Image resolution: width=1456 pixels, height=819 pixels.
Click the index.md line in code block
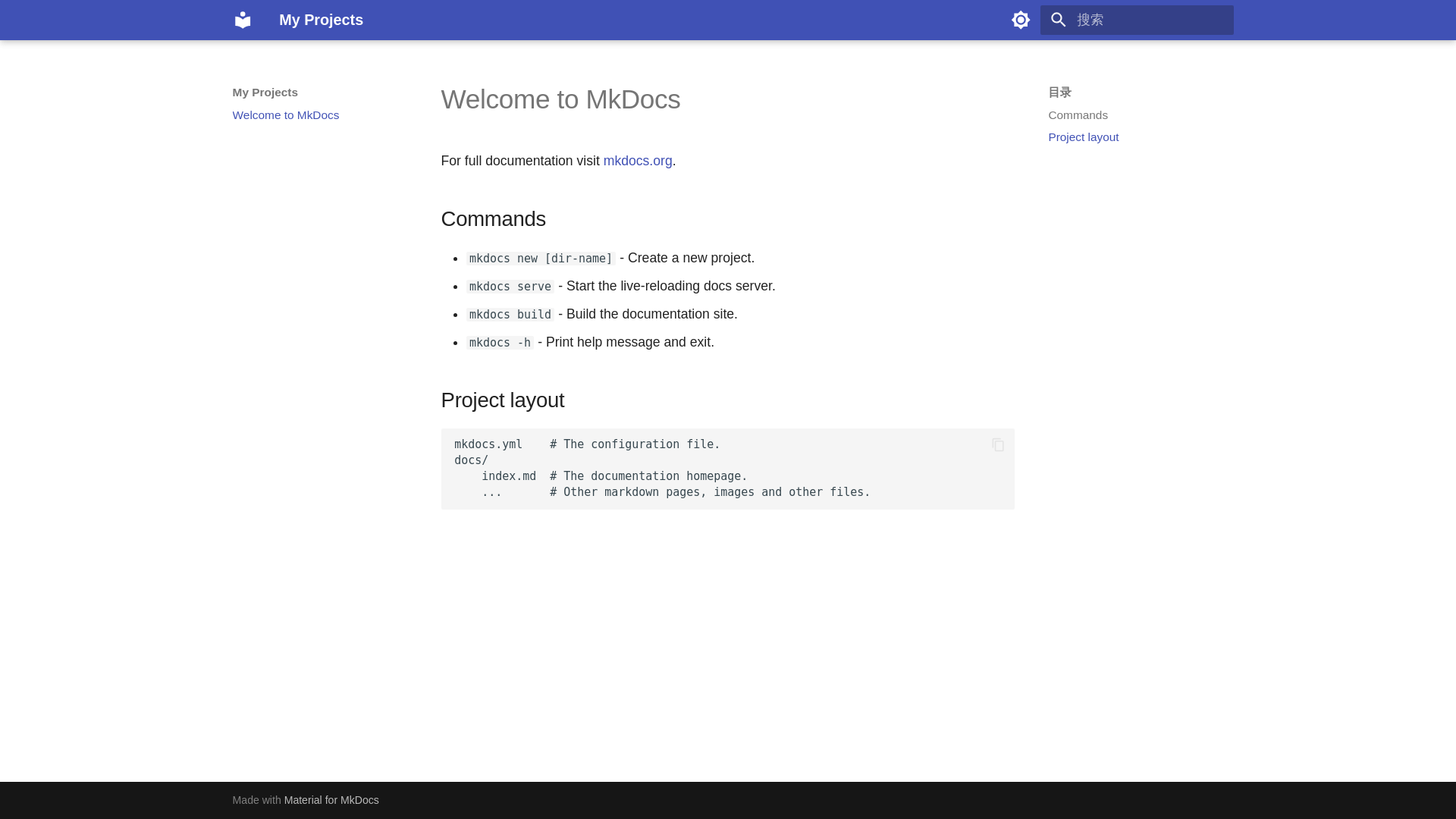point(614,476)
